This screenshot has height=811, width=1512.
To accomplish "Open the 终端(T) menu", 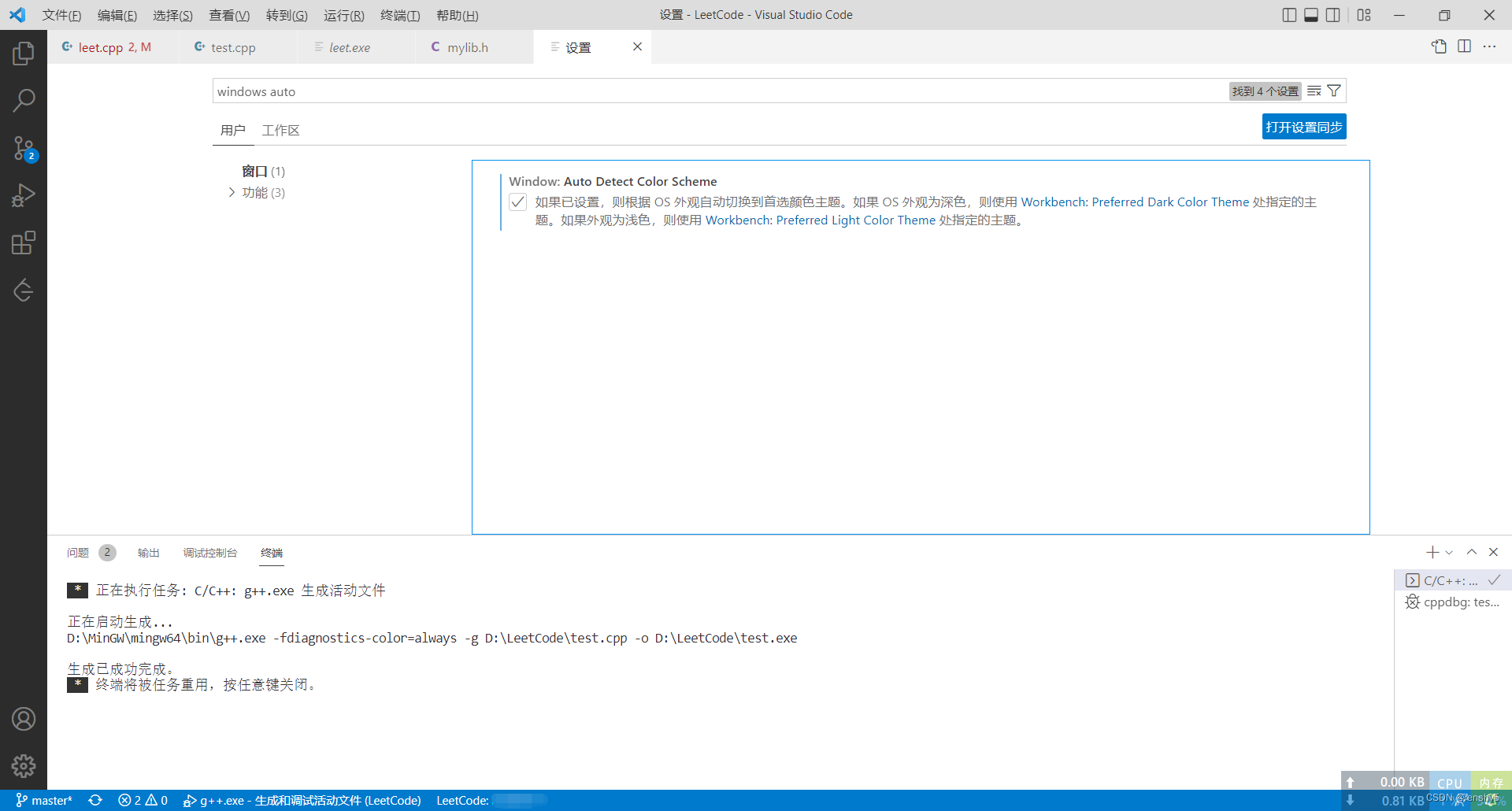I will pos(400,15).
